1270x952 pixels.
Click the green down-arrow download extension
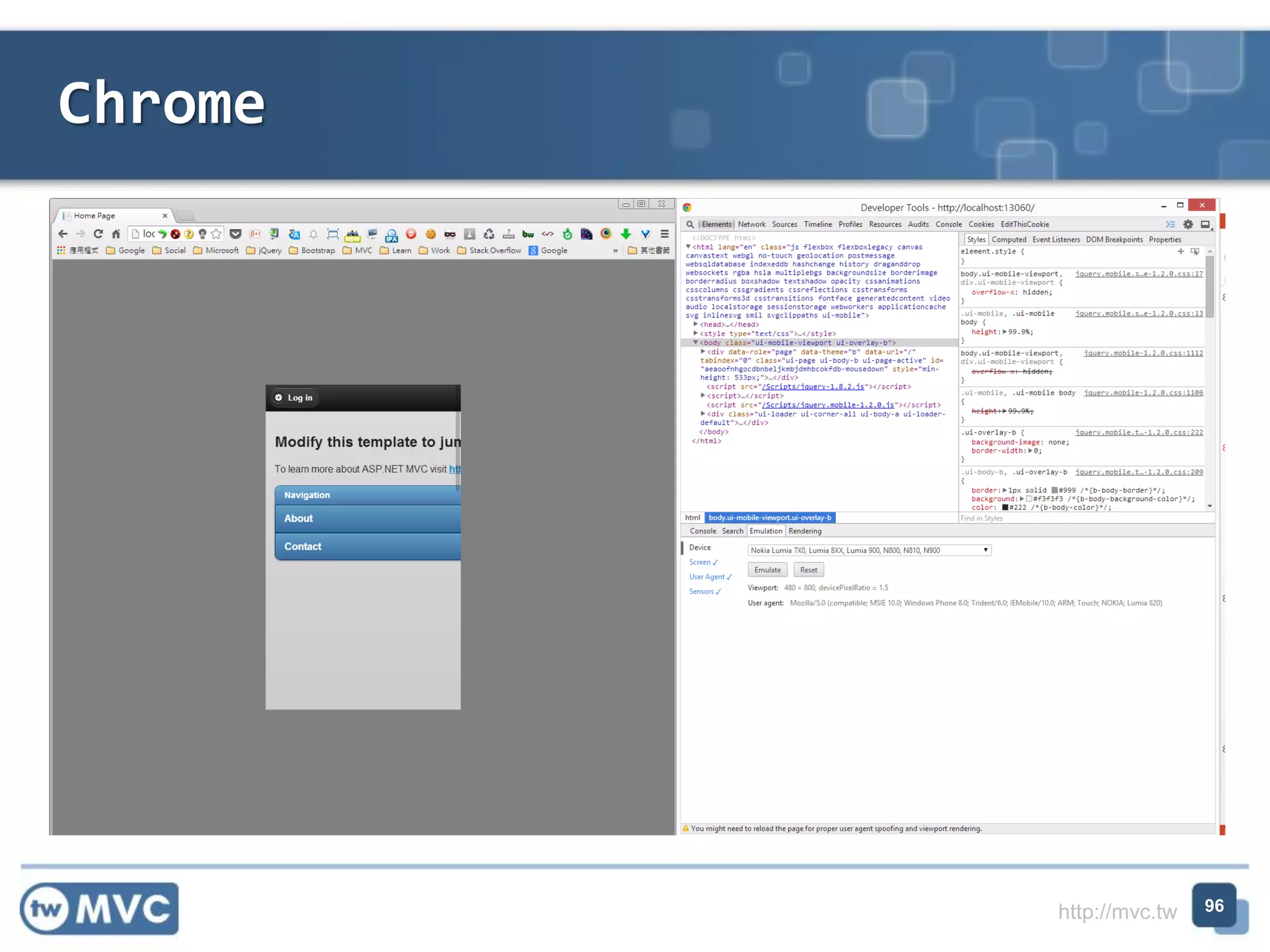click(626, 234)
